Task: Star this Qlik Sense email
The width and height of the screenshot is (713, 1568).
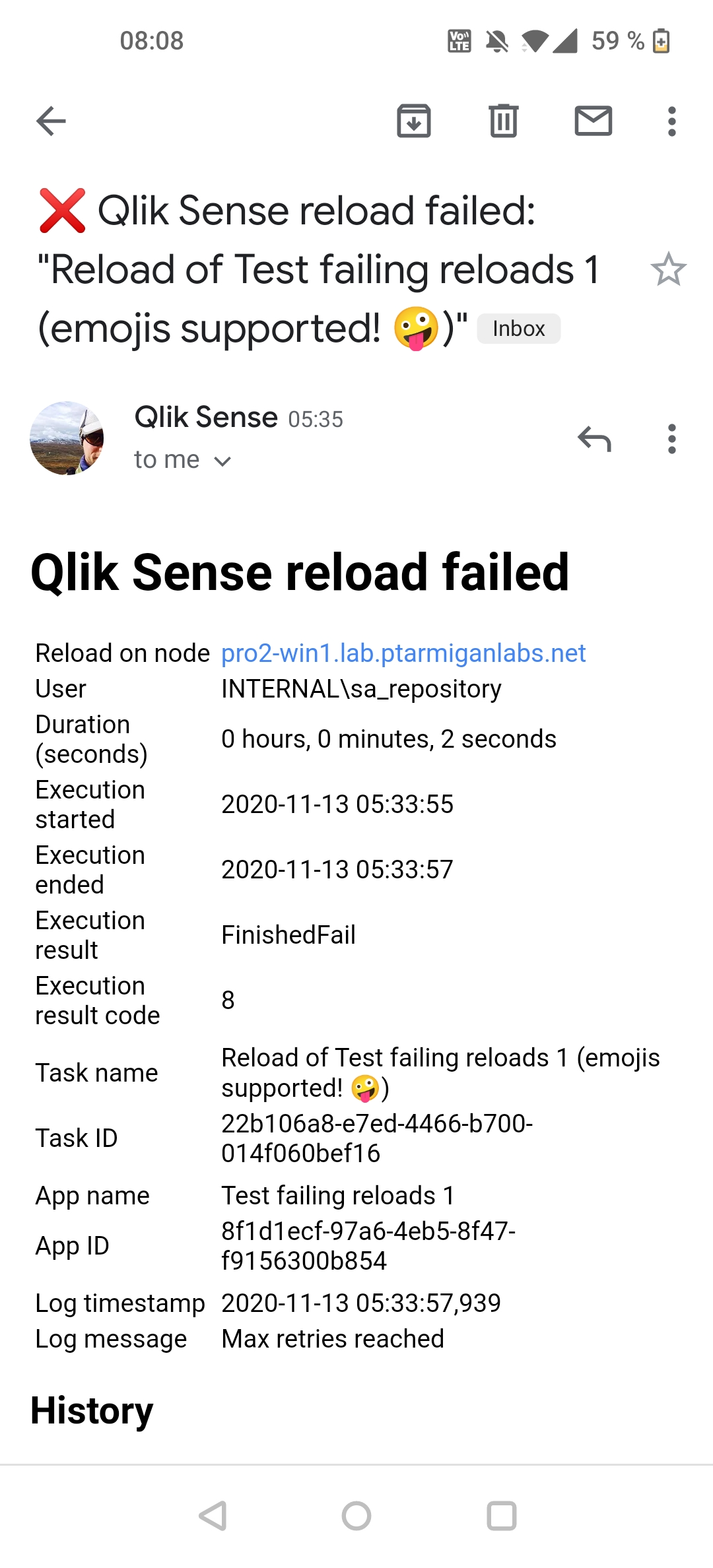Action: 668,269
